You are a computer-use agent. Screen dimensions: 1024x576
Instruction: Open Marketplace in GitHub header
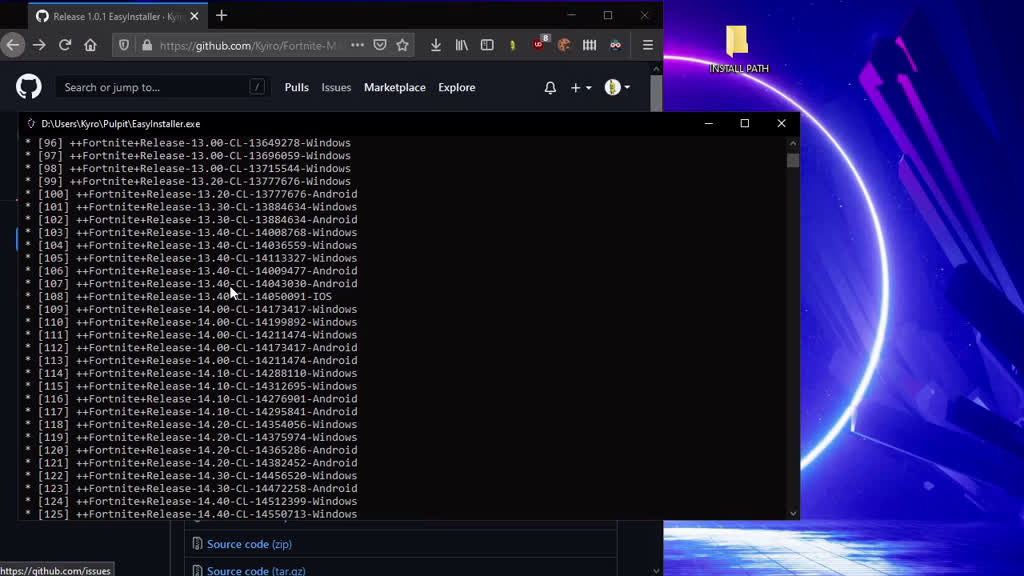[x=394, y=88]
